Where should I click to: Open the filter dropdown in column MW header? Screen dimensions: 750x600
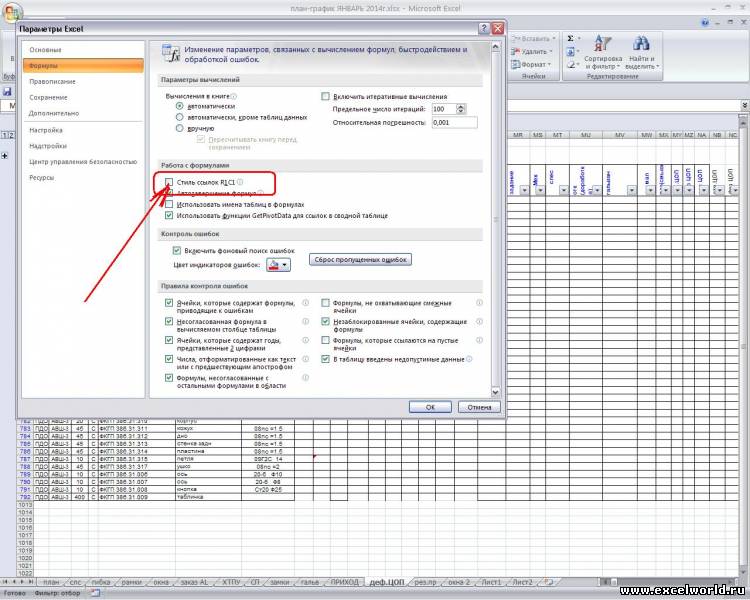coord(650,190)
